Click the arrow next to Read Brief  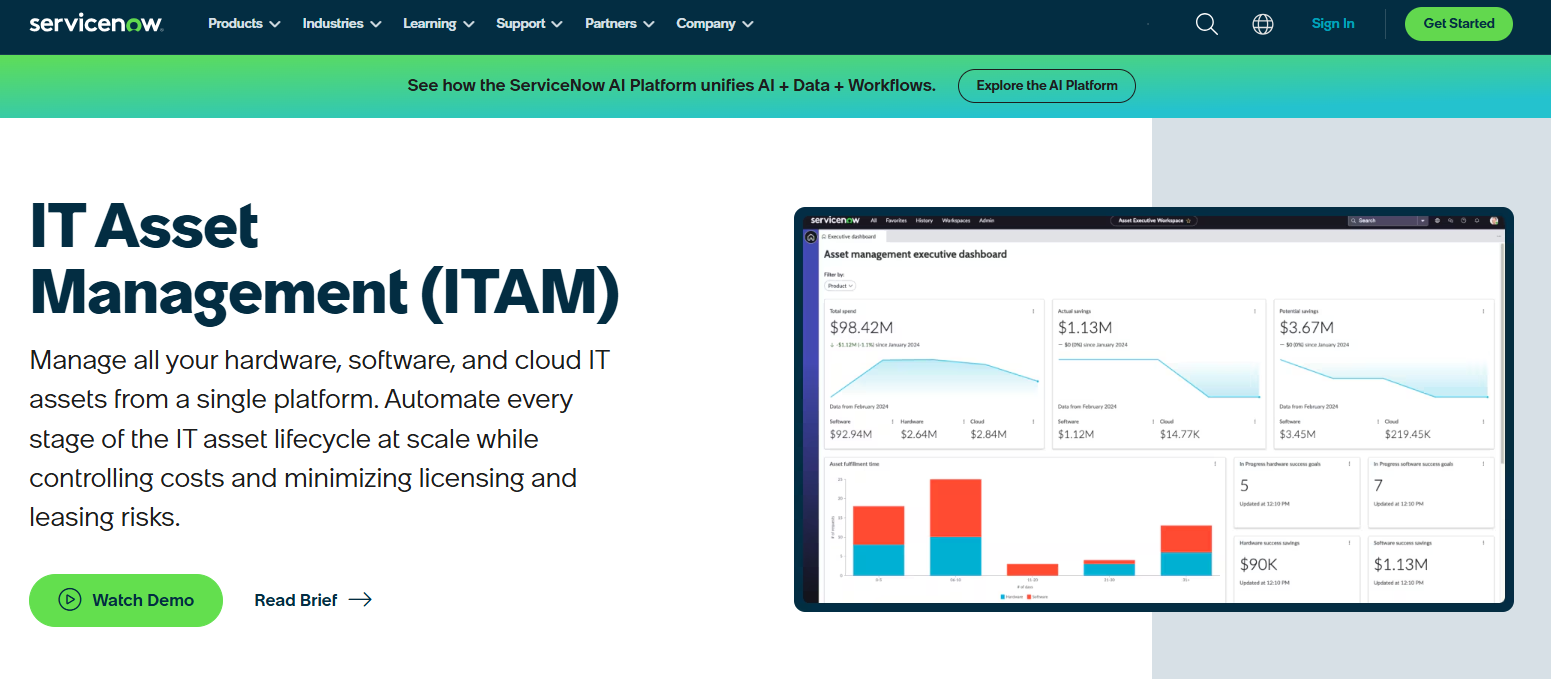pos(360,600)
